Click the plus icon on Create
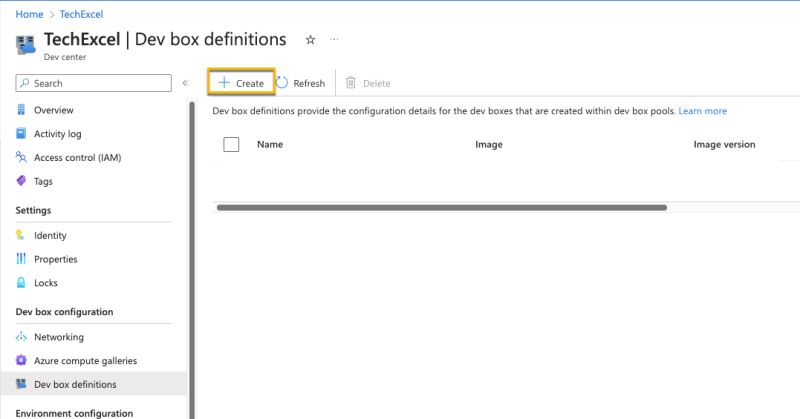This screenshot has width=800, height=419. (x=224, y=83)
